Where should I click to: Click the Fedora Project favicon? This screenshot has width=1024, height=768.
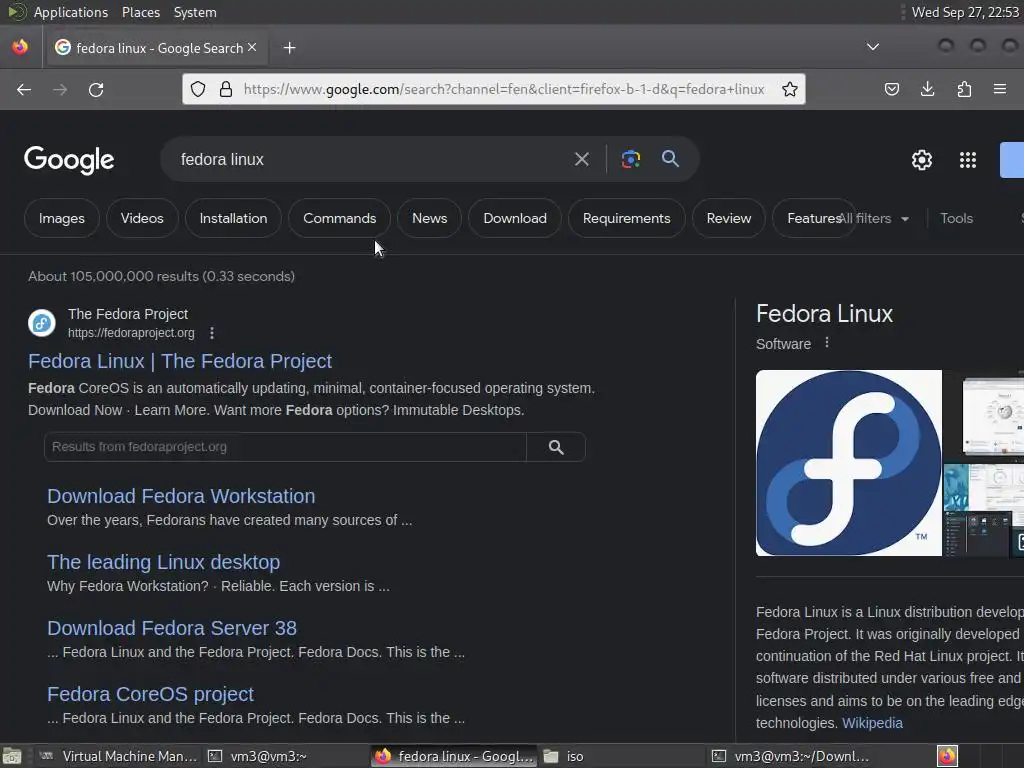pos(42,323)
